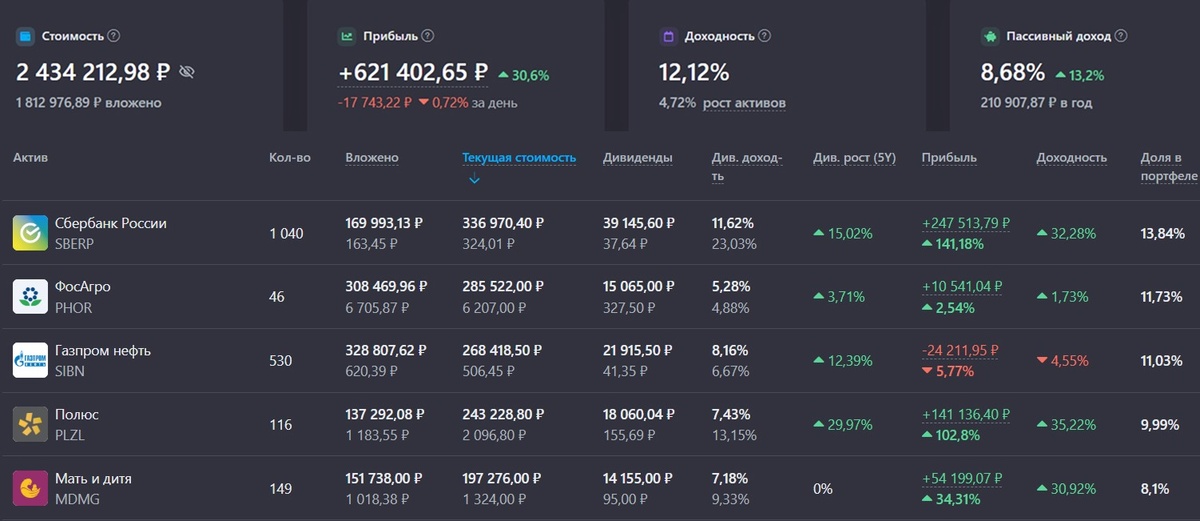Sort table by Прибыль column
Image resolution: width=1200 pixels, height=521 pixels.
click(949, 158)
